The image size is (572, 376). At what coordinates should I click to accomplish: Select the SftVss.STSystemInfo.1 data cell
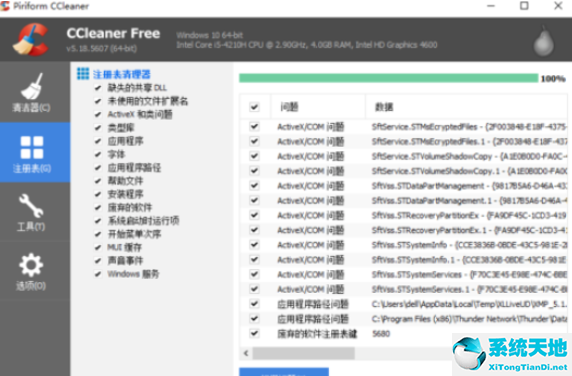469,260
